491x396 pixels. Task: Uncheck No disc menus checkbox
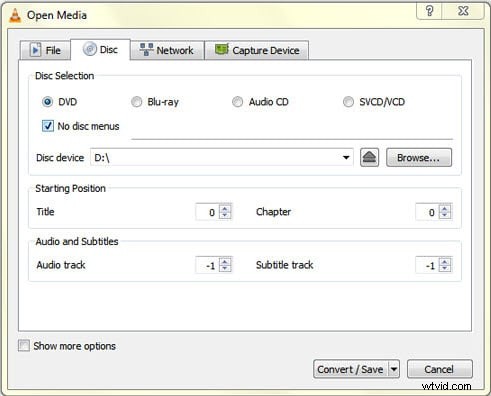48,126
